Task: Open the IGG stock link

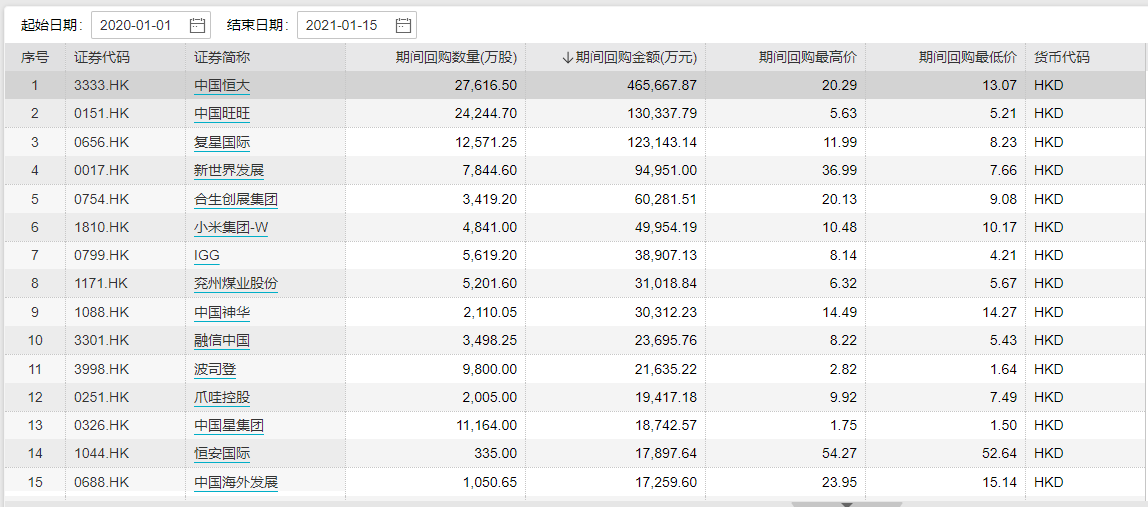Action: pos(207,255)
